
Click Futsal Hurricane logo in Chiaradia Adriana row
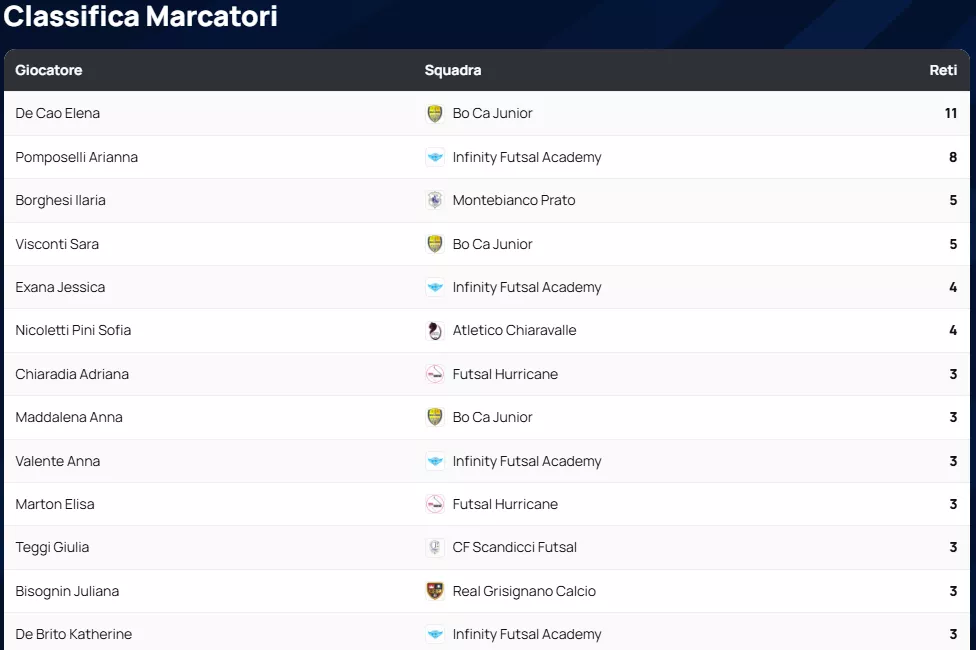click(435, 374)
